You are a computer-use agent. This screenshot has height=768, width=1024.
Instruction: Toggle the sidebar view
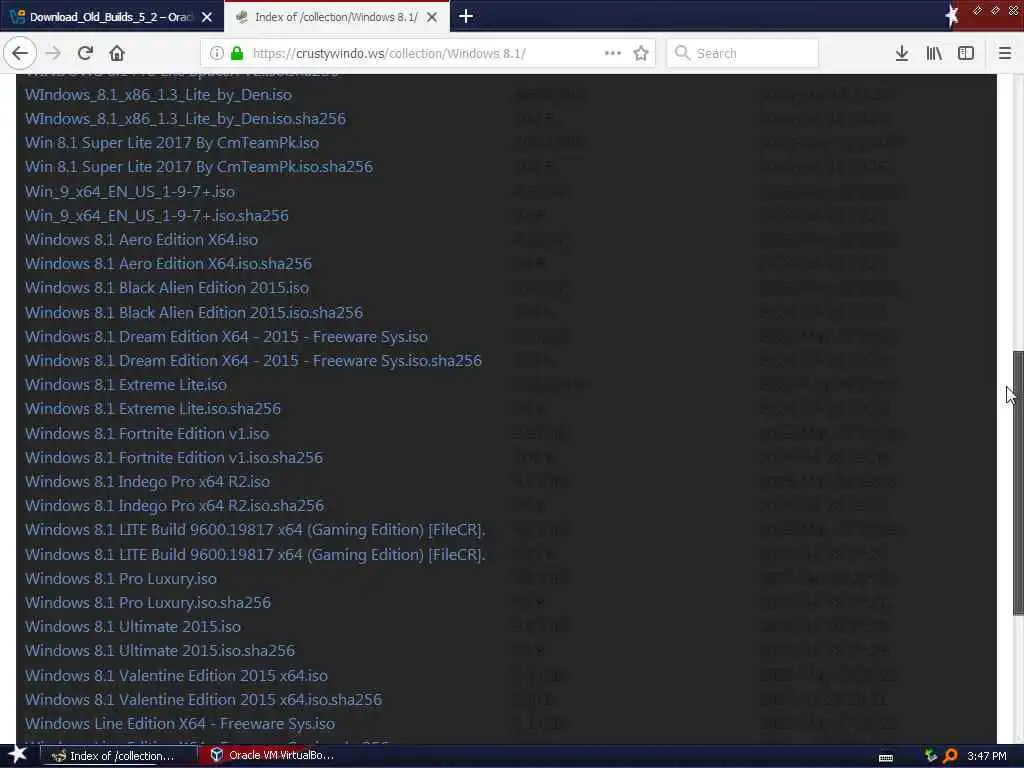966,53
